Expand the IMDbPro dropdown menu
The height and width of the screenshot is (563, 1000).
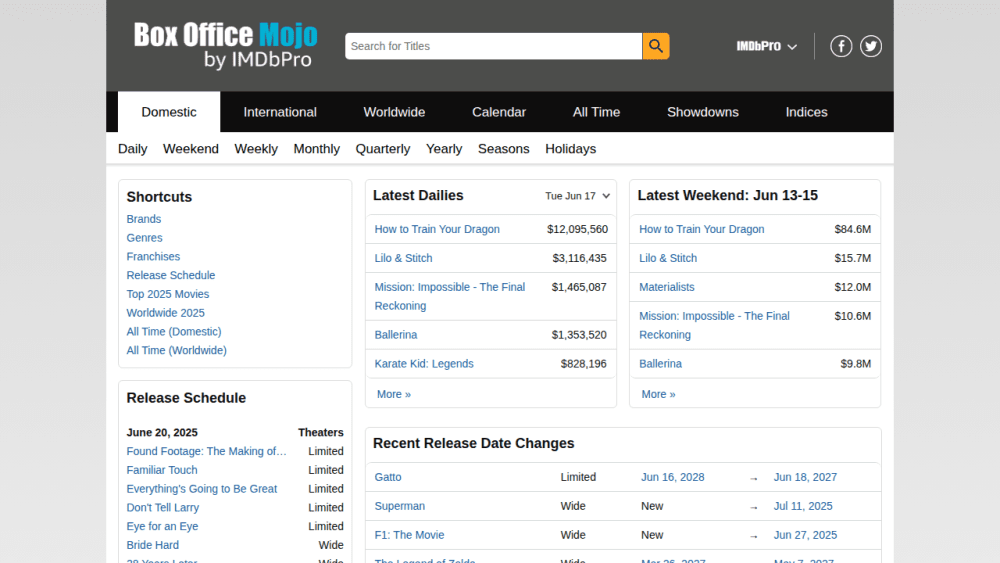tap(767, 46)
